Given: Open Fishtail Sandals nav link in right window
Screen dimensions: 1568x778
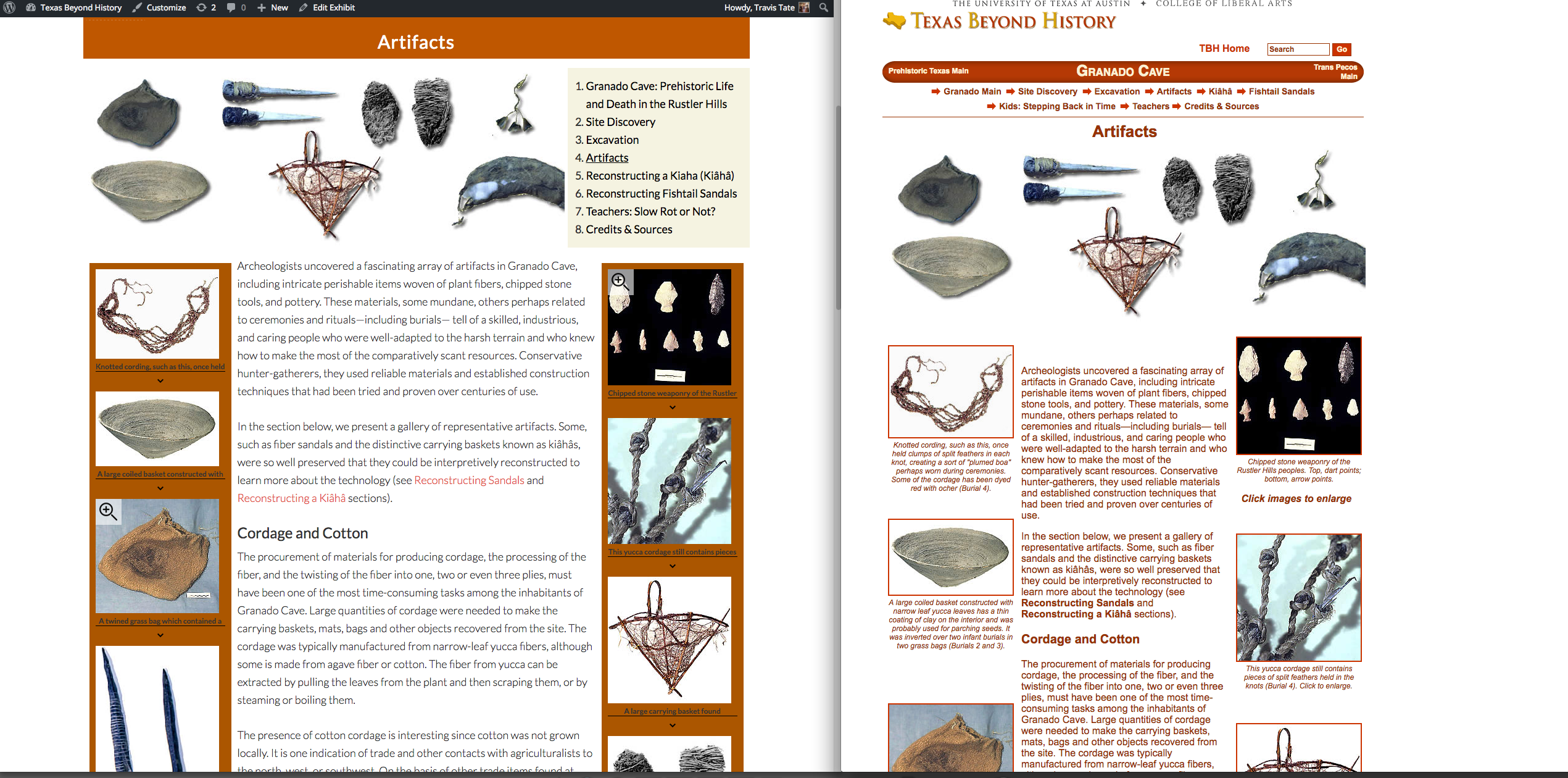Looking at the screenshot, I should pos(1281,91).
